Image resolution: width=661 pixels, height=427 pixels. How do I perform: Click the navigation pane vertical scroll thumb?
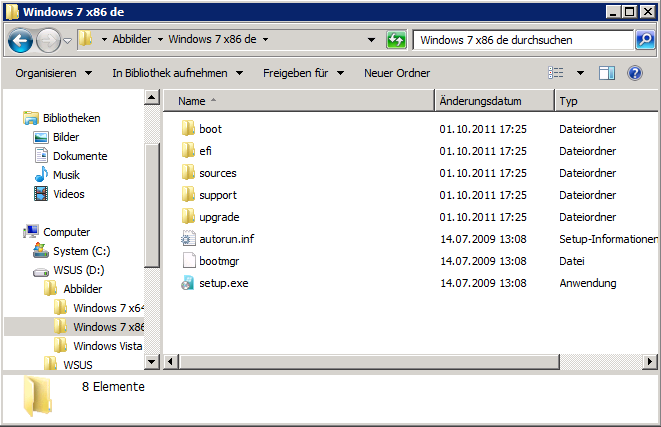(152, 206)
